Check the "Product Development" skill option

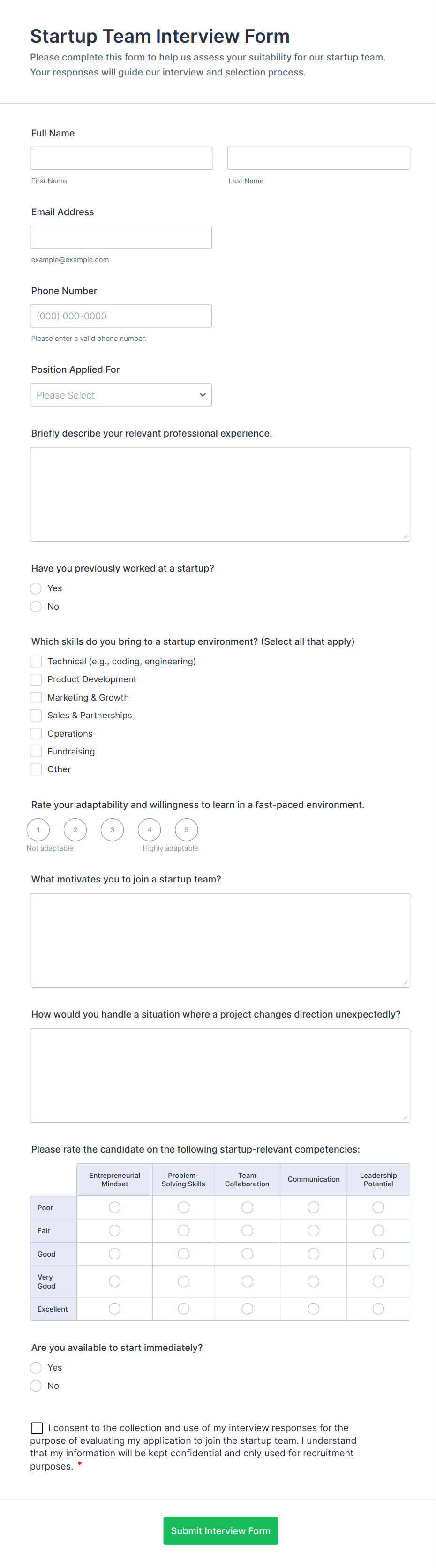pos(36,679)
